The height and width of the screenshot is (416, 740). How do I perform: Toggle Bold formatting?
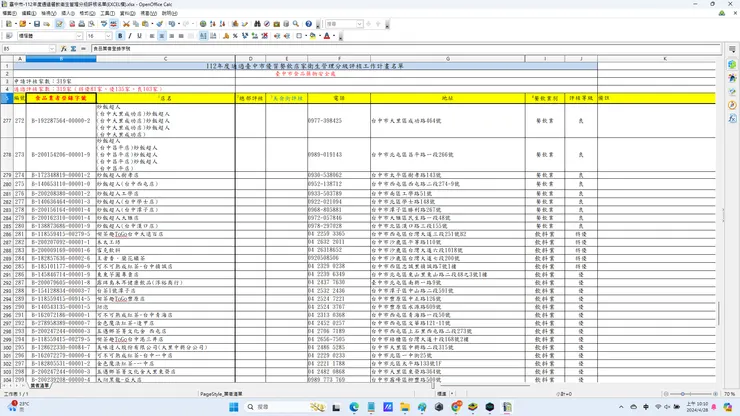pyautogui.click(x=120, y=36)
